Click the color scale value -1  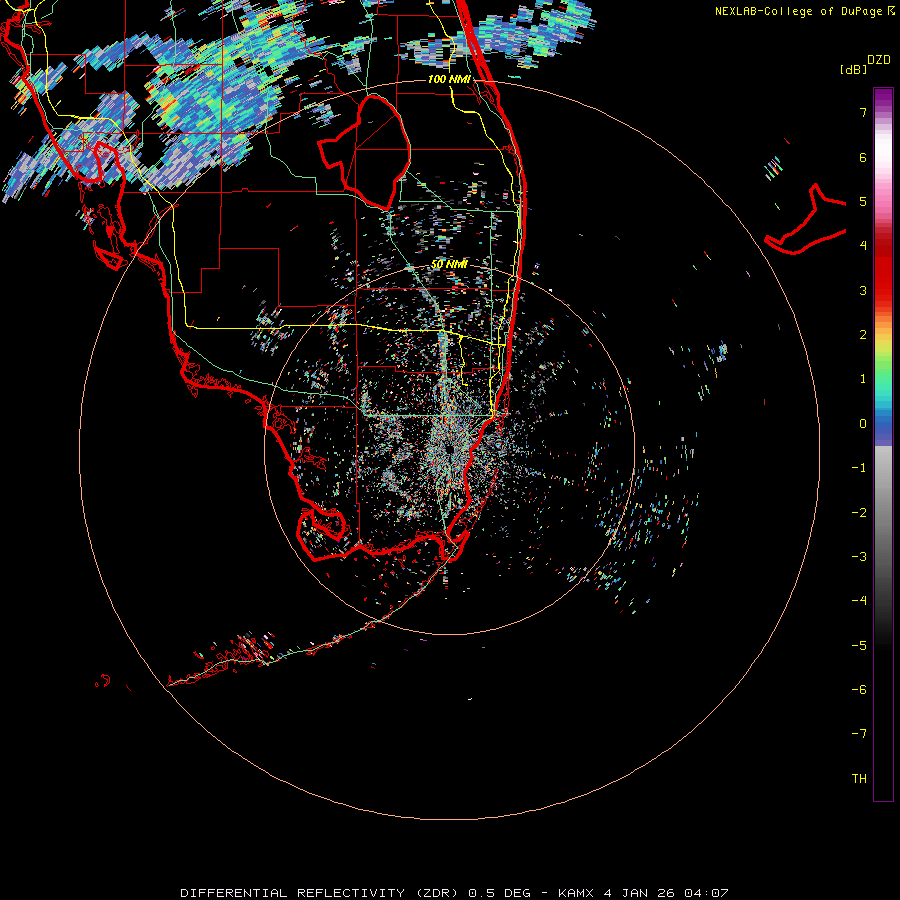[859, 468]
